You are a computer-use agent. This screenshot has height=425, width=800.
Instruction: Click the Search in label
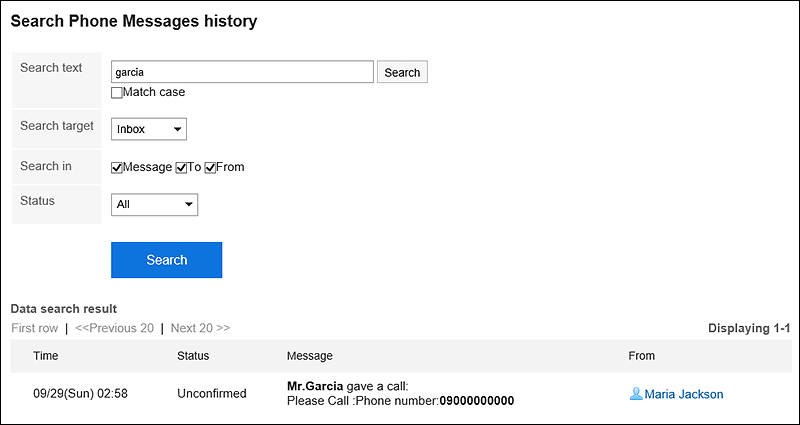click(x=45, y=166)
